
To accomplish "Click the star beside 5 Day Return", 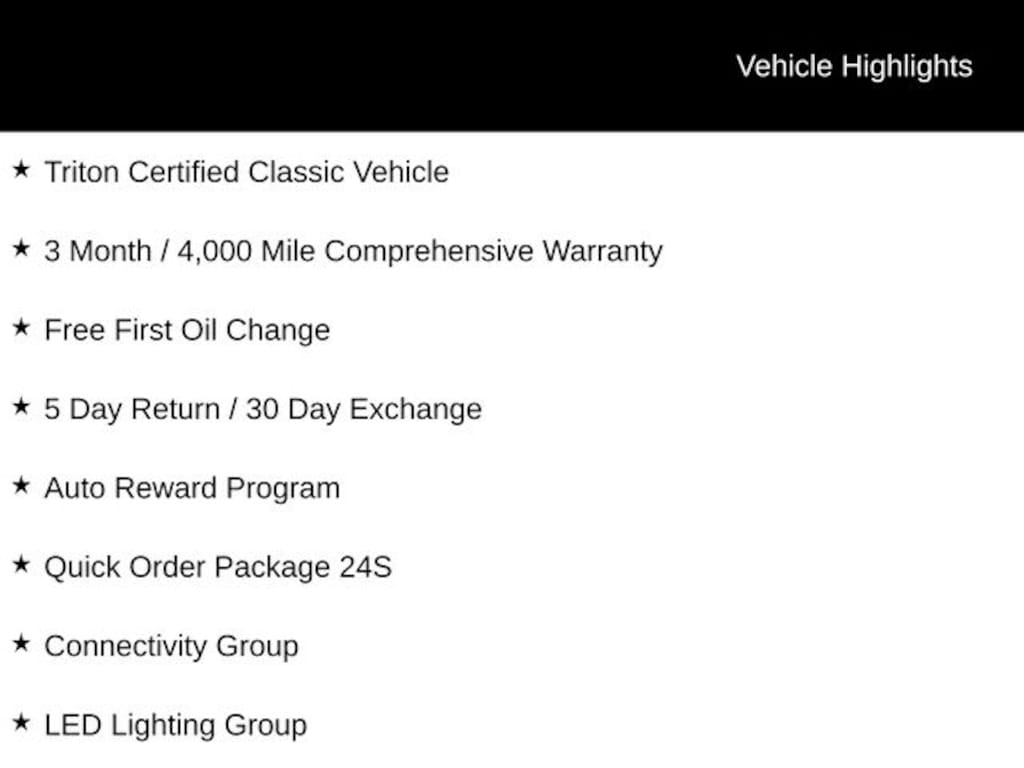I will click(21, 407).
